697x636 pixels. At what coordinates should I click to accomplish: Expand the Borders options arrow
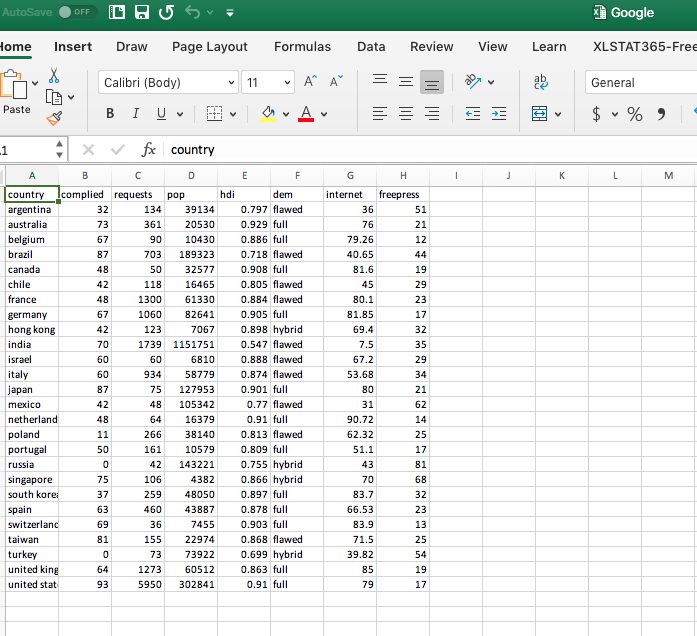tap(233, 115)
